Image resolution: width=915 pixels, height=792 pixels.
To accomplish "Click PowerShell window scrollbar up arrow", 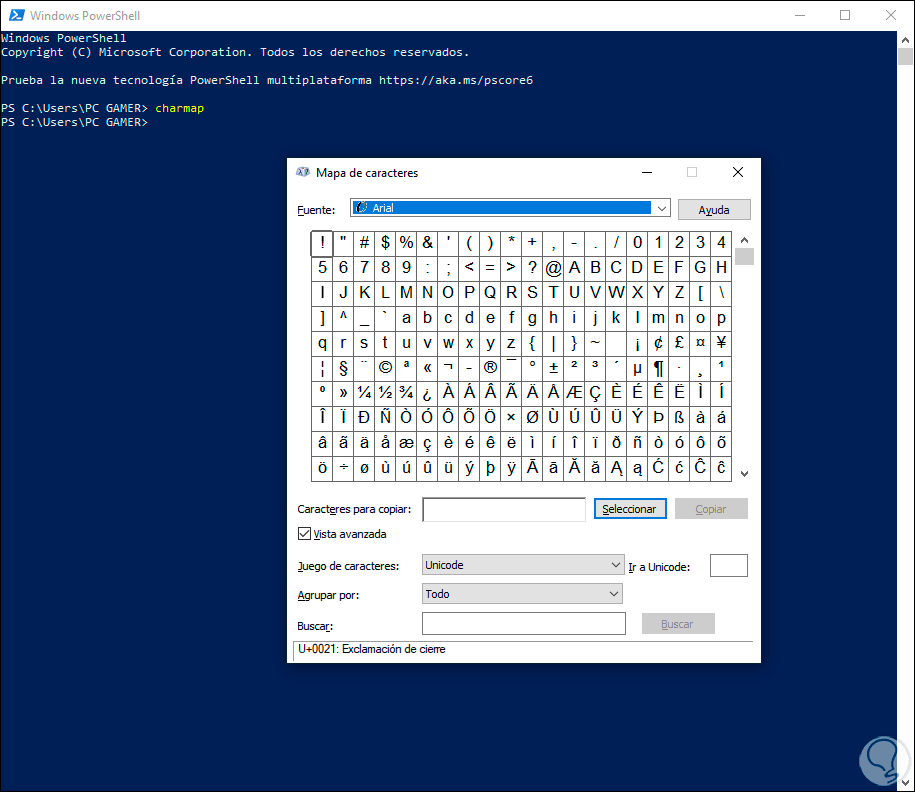I will pyautogui.click(x=905, y=40).
